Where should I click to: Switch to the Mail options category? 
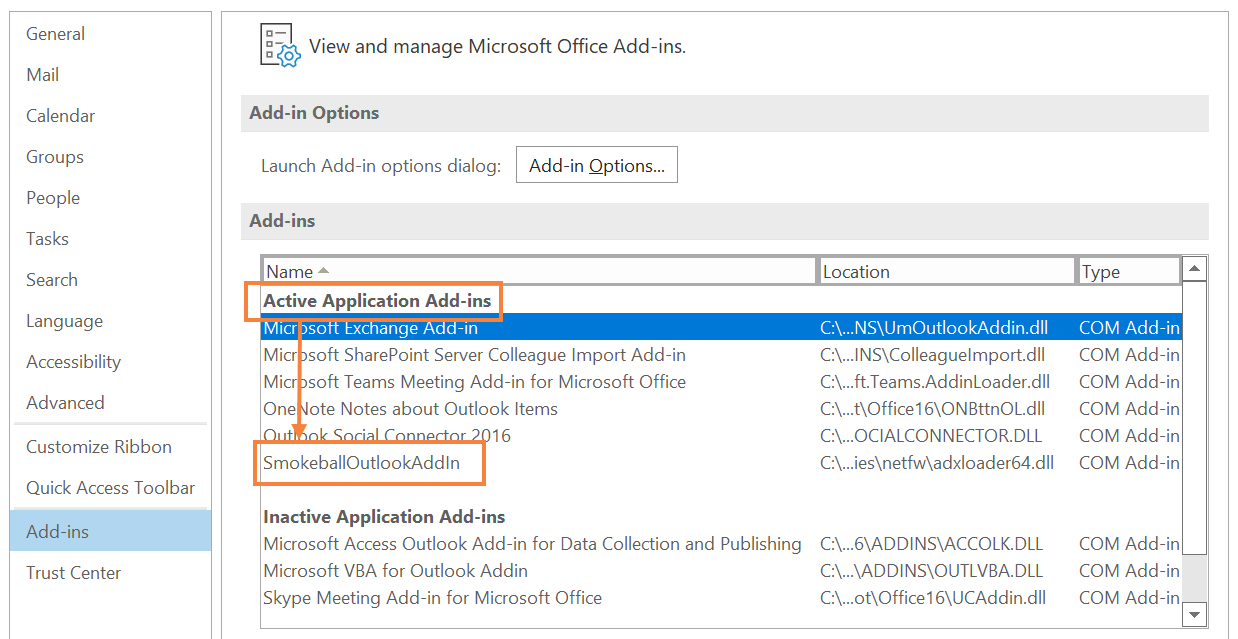[43, 75]
